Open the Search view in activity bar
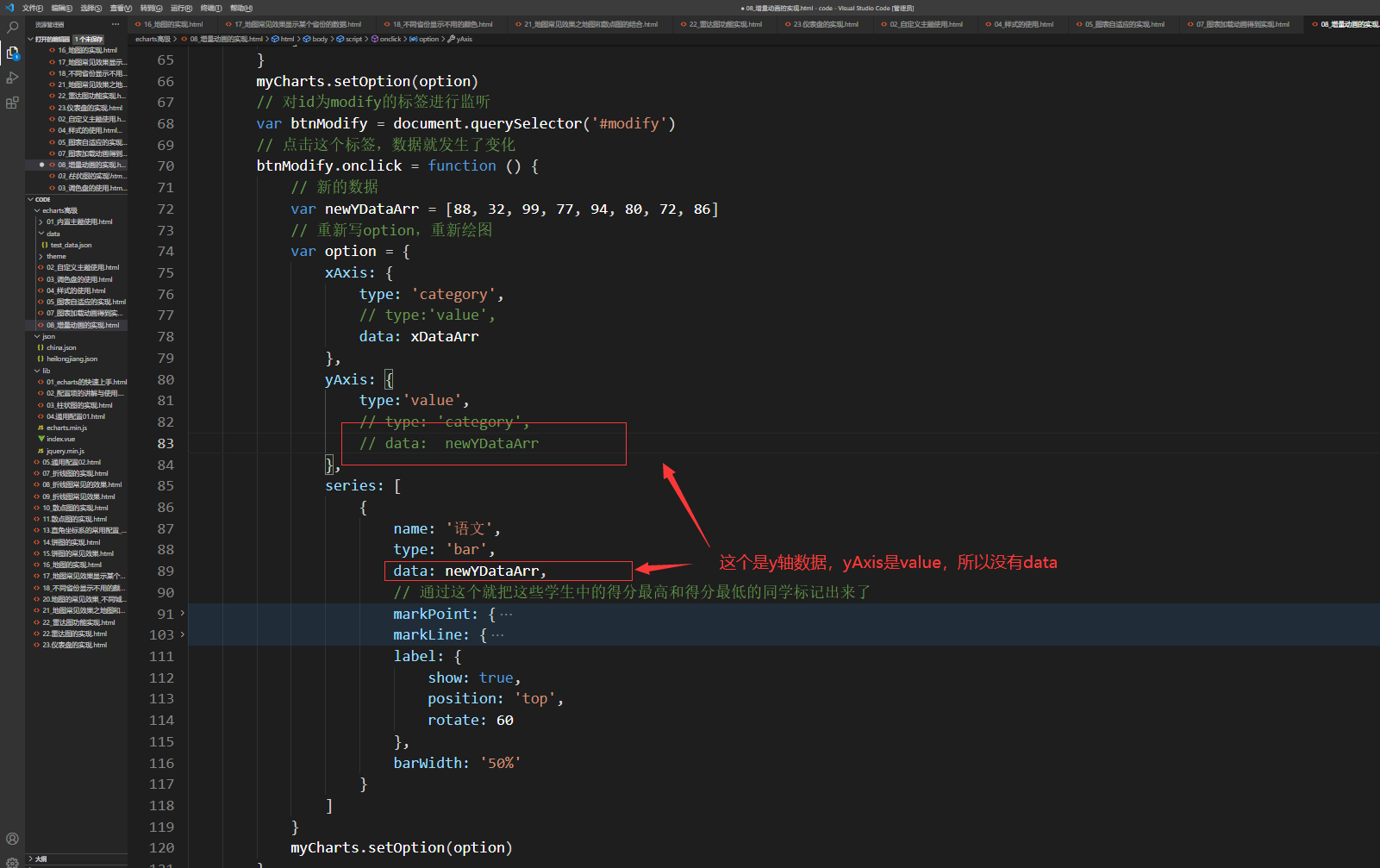This screenshot has height=868, width=1380. 12,28
